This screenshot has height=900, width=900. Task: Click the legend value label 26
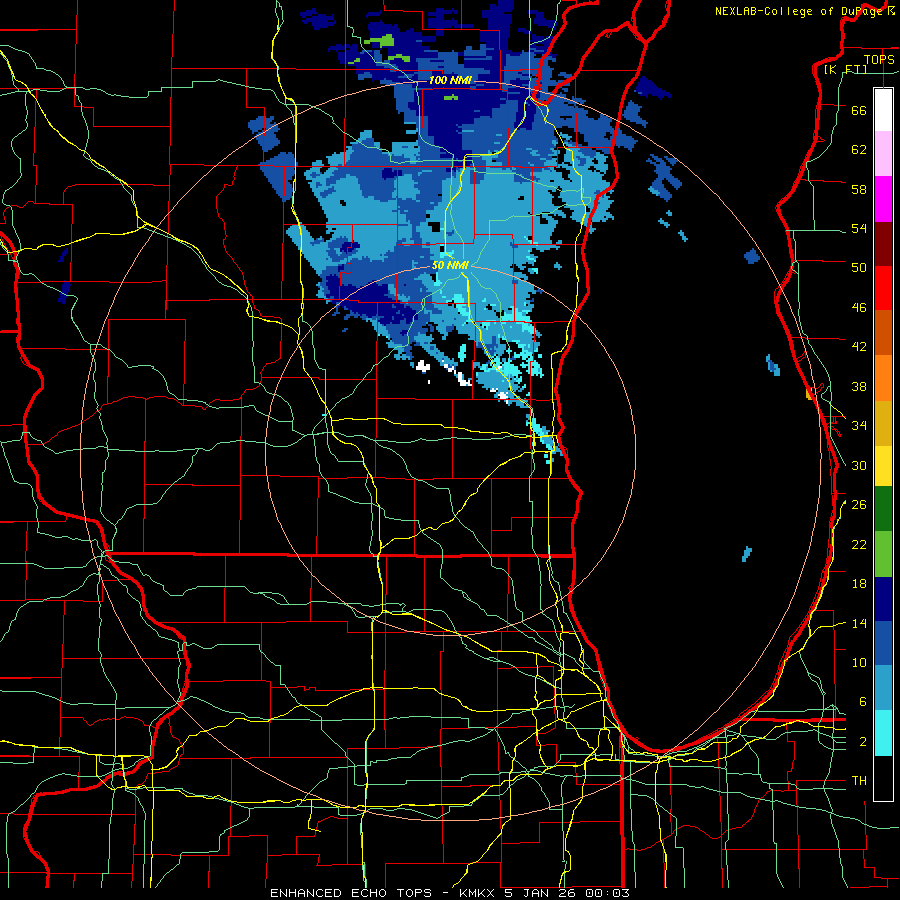click(859, 505)
